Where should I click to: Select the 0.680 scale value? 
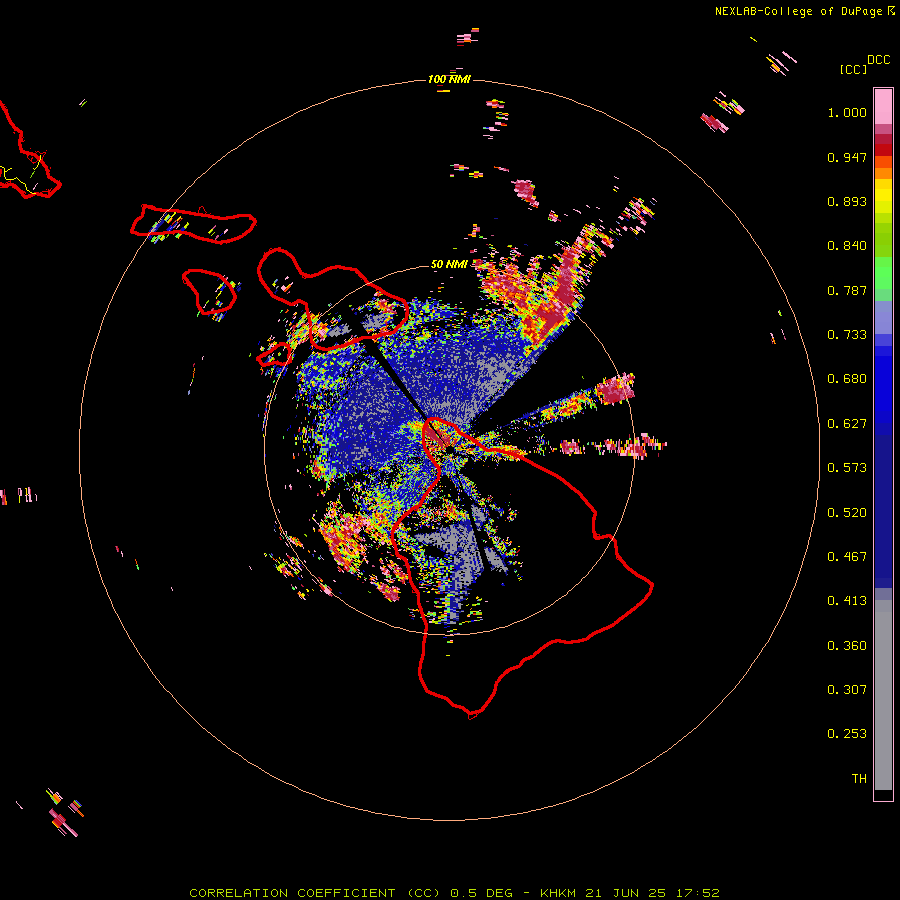(847, 379)
